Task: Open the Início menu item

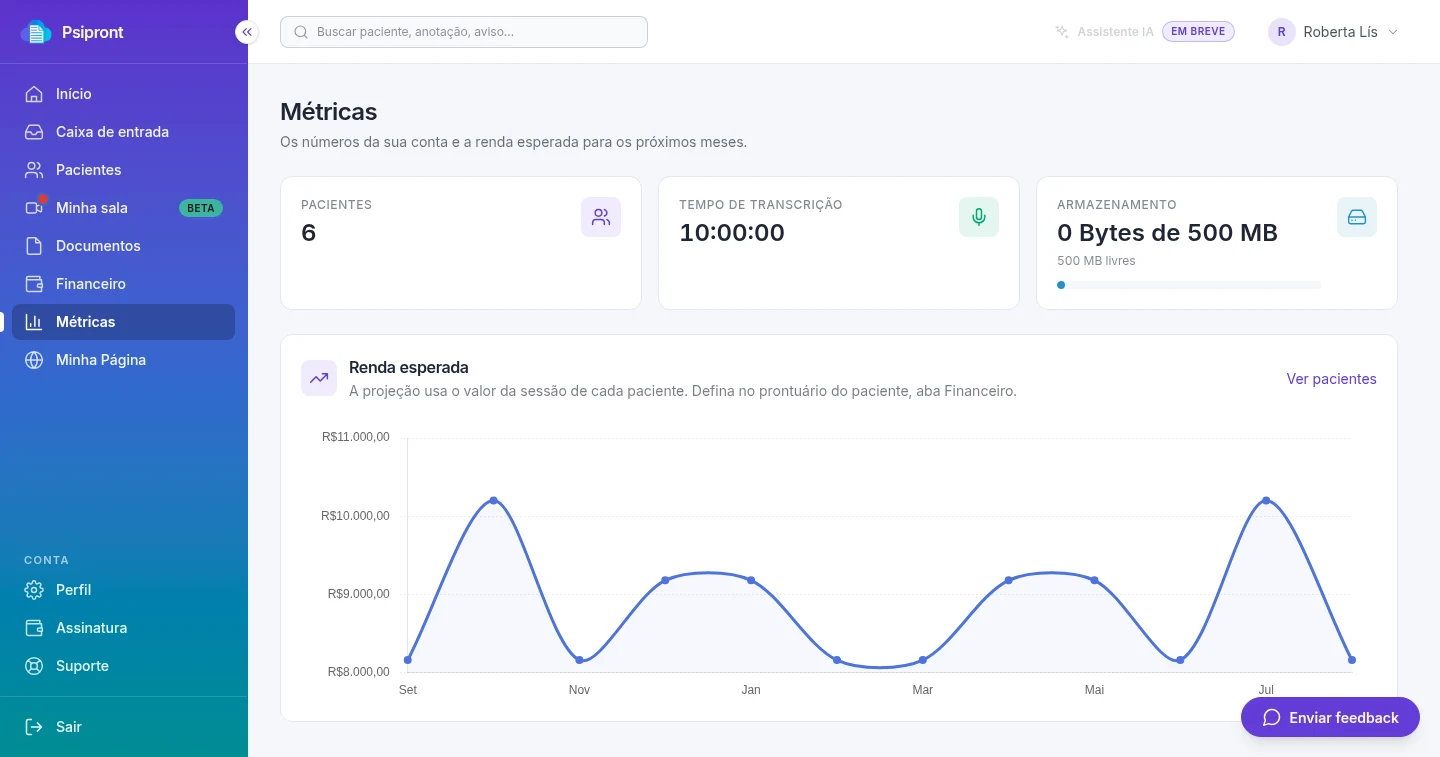Action: pos(124,94)
